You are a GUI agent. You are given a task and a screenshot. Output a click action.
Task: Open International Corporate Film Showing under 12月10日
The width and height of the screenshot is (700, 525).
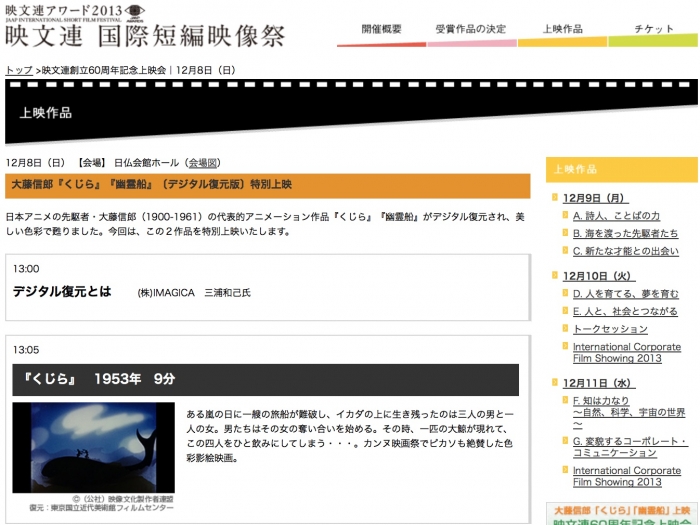(627, 353)
